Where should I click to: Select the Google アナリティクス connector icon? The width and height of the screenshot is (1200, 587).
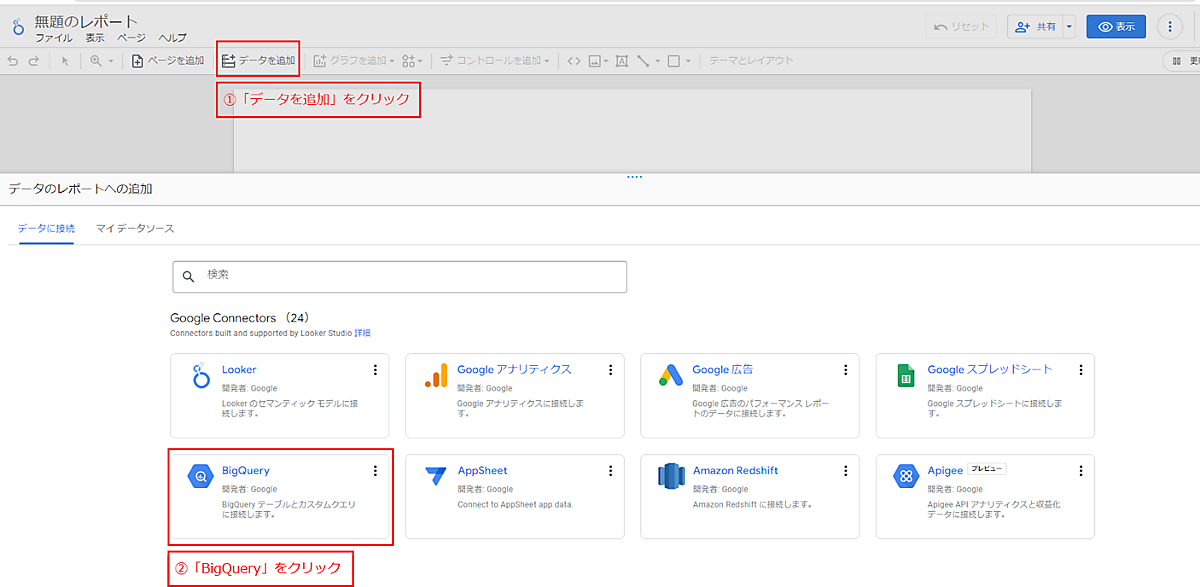(x=435, y=376)
